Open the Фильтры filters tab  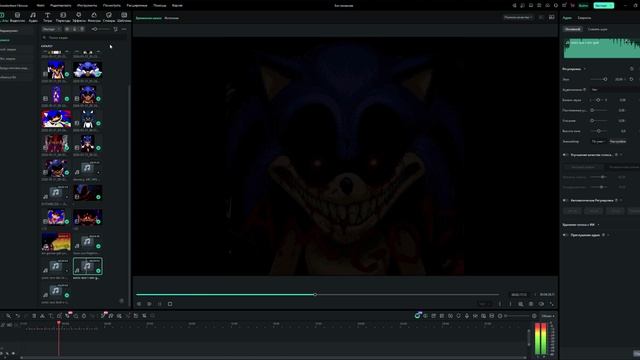(94, 17)
